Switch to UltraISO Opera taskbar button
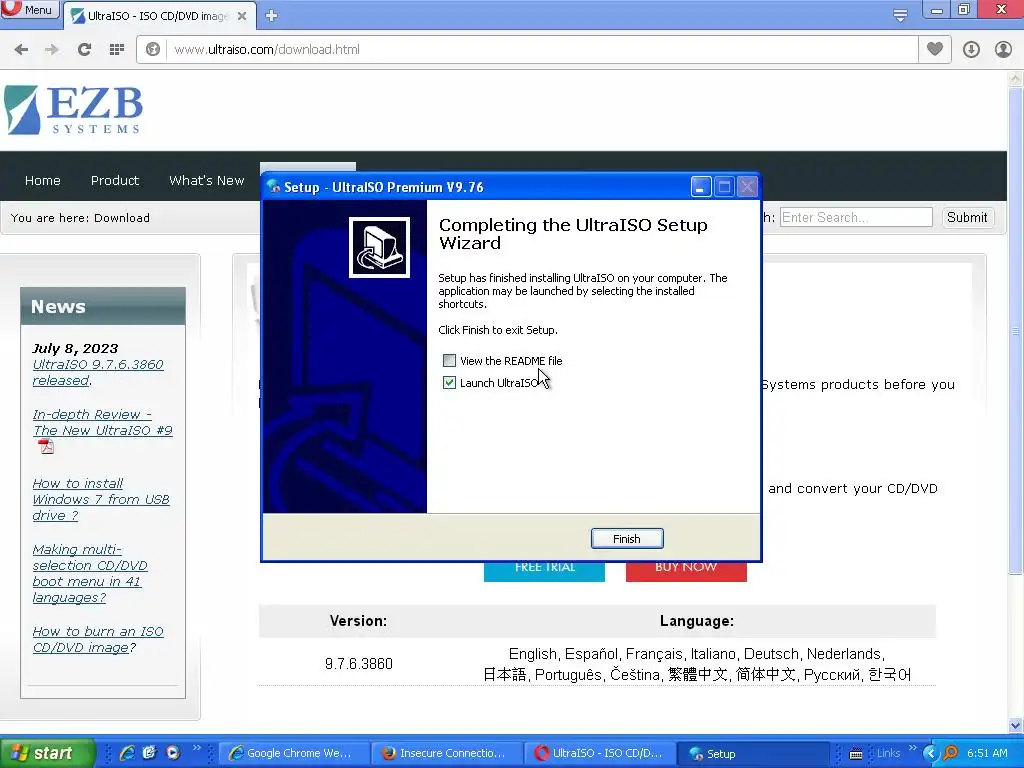Screen dimensions: 1024x768 coord(600,753)
